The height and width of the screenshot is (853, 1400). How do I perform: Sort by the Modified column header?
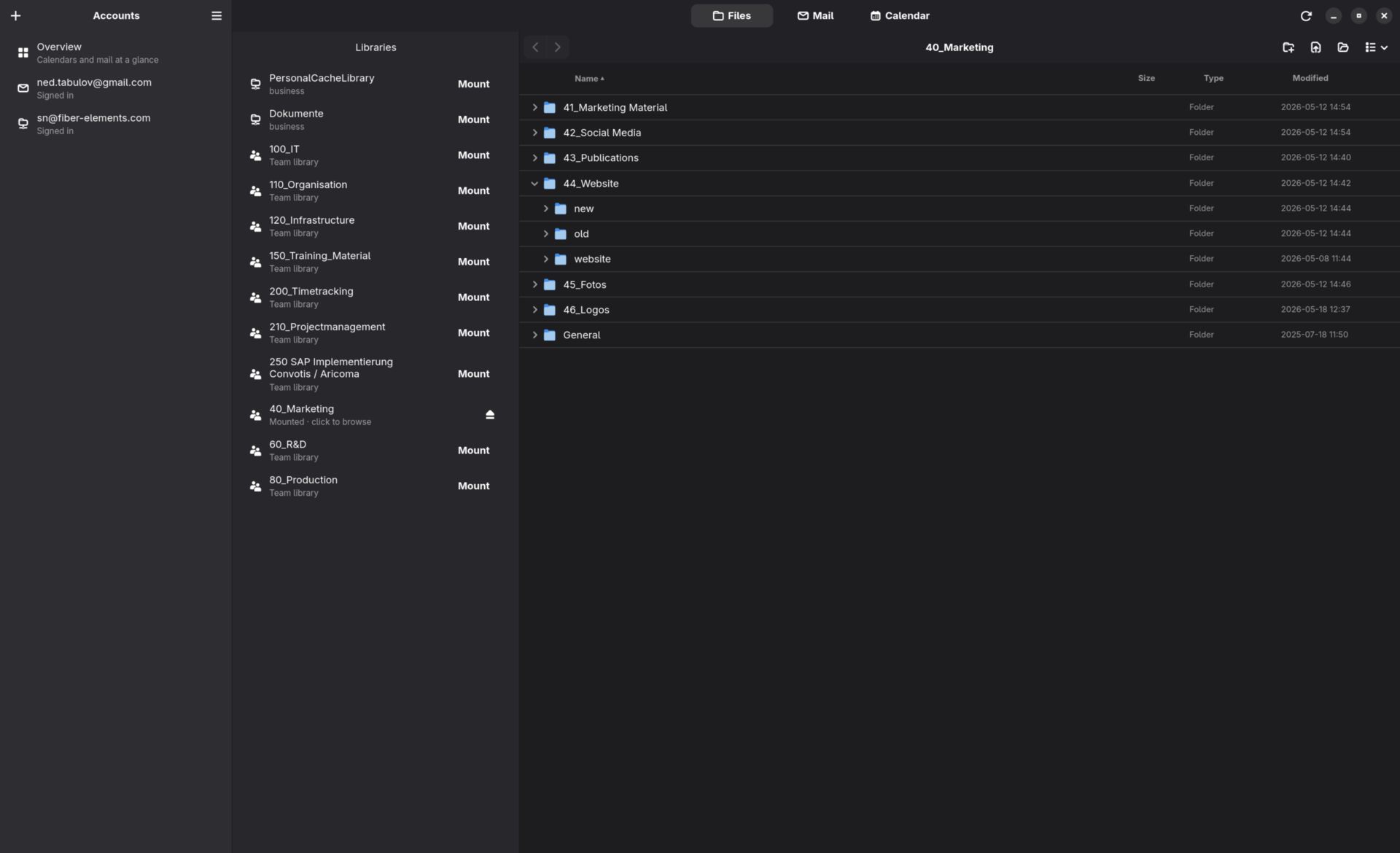tap(1310, 78)
